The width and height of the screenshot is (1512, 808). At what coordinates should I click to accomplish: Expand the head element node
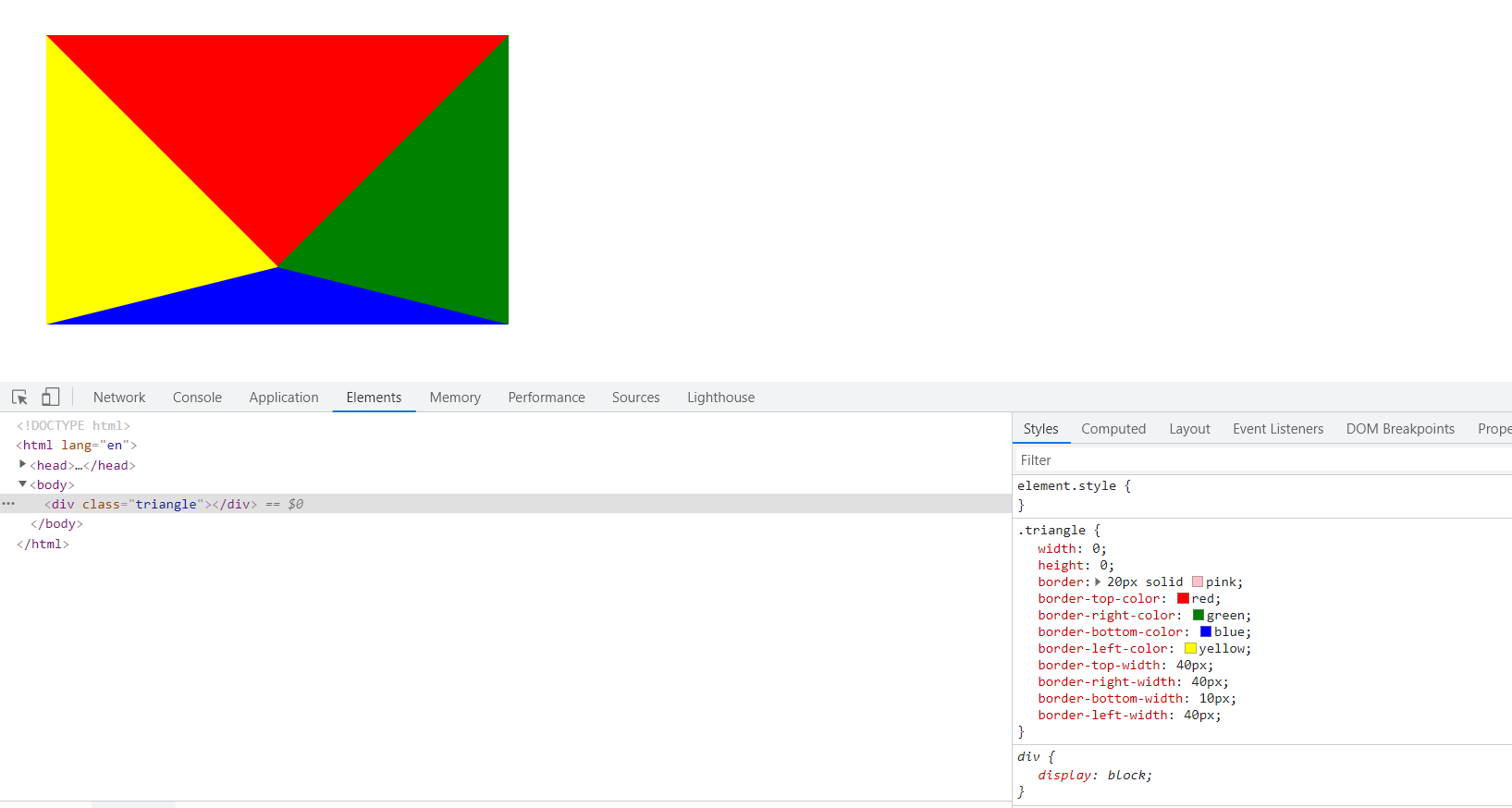(x=23, y=465)
